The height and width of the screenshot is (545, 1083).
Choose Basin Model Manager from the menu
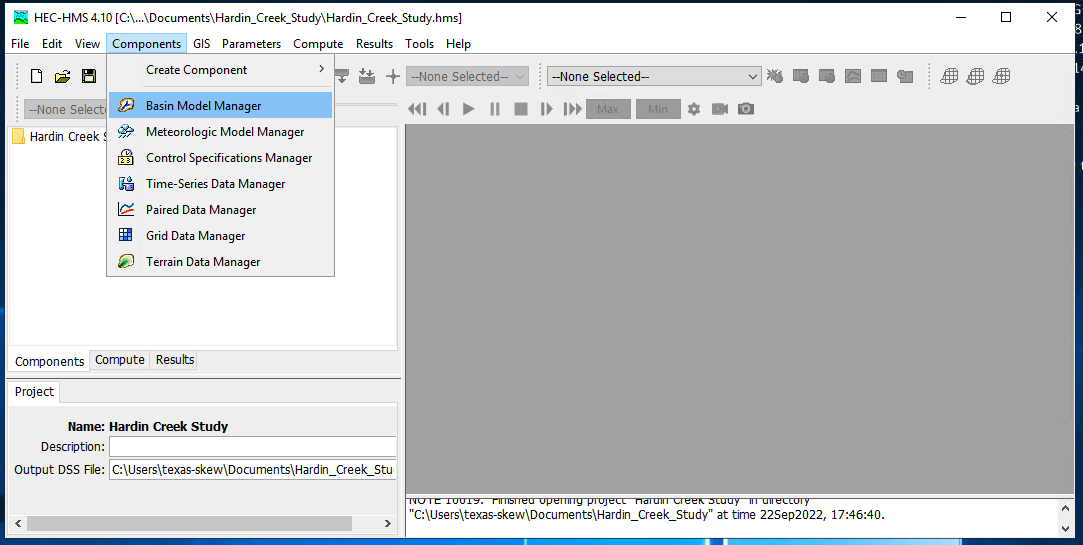click(220, 106)
